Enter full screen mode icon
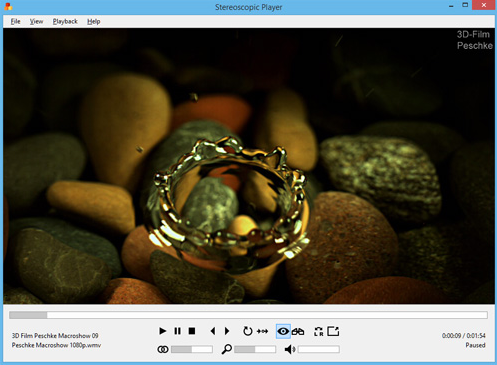The image size is (497, 365). (333, 331)
